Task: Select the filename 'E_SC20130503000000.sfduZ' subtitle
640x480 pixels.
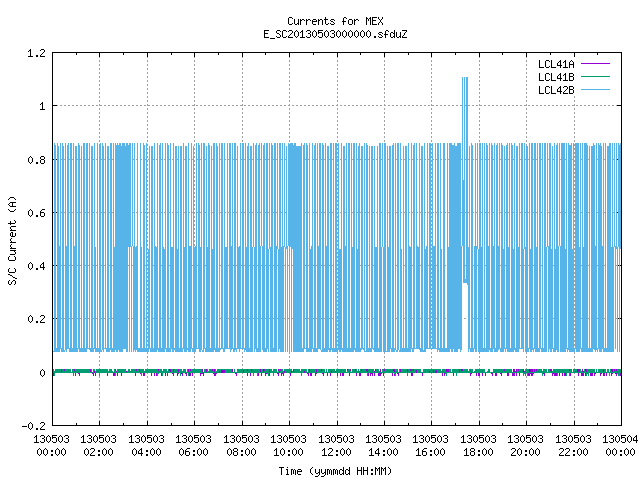Action: click(x=335, y=34)
